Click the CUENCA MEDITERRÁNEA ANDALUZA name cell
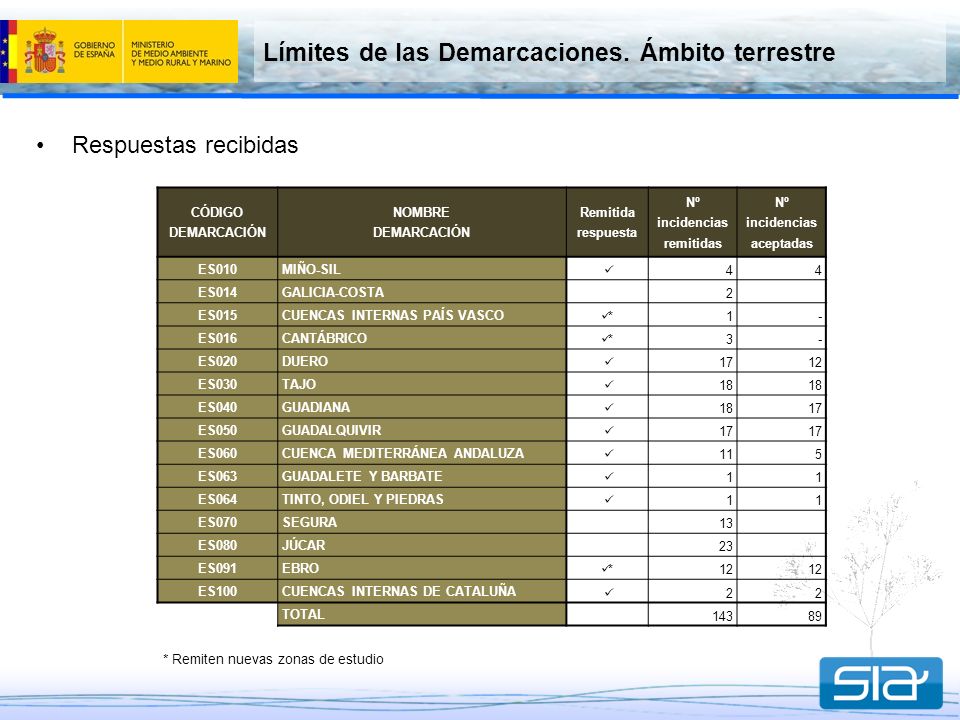The height and width of the screenshot is (720, 960). [422, 453]
